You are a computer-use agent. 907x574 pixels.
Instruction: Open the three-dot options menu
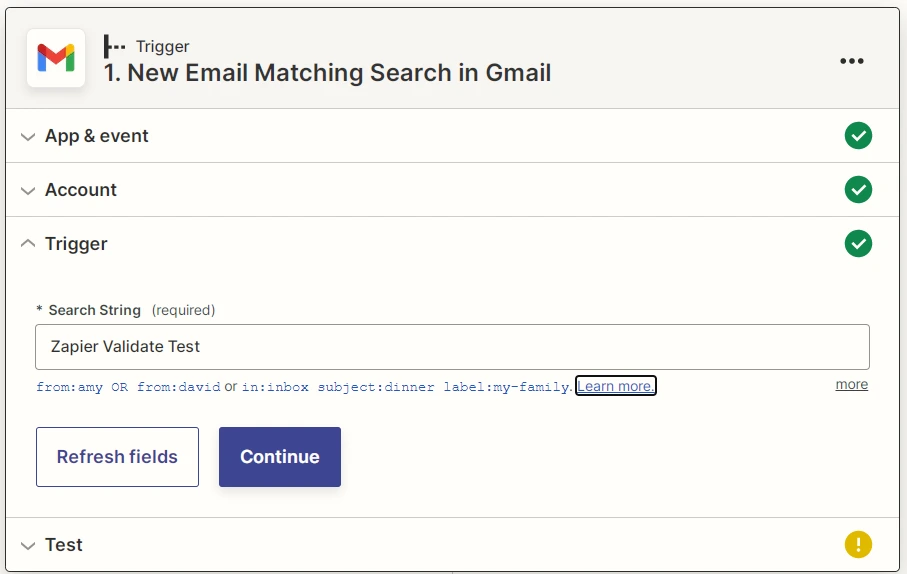click(851, 61)
